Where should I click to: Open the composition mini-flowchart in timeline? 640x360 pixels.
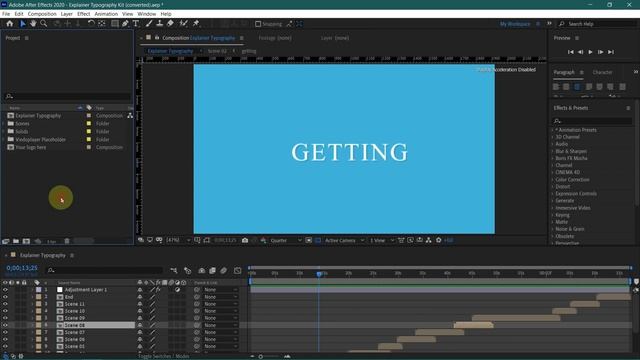click(x=174, y=271)
